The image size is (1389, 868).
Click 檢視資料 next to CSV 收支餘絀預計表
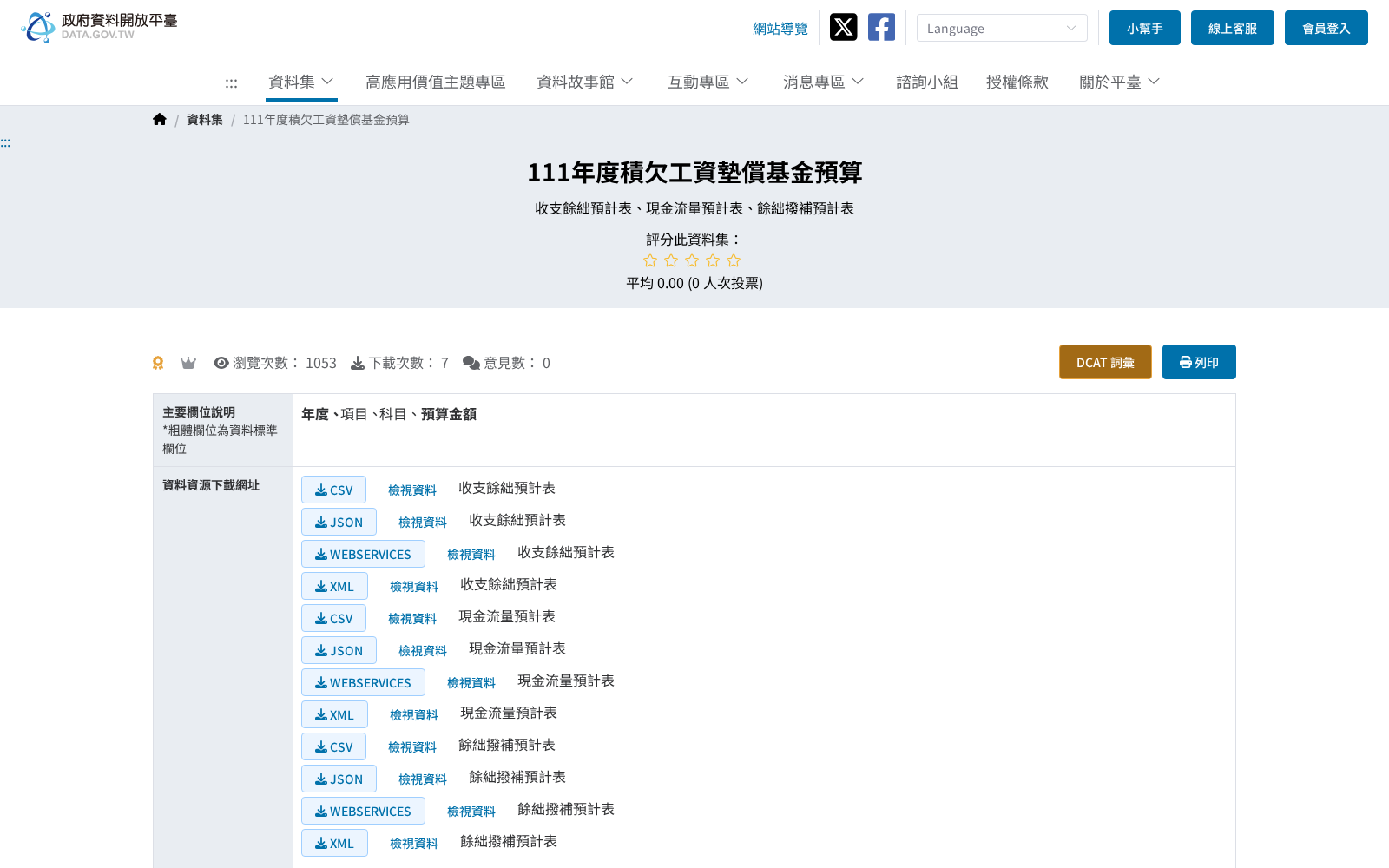(x=412, y=490)
